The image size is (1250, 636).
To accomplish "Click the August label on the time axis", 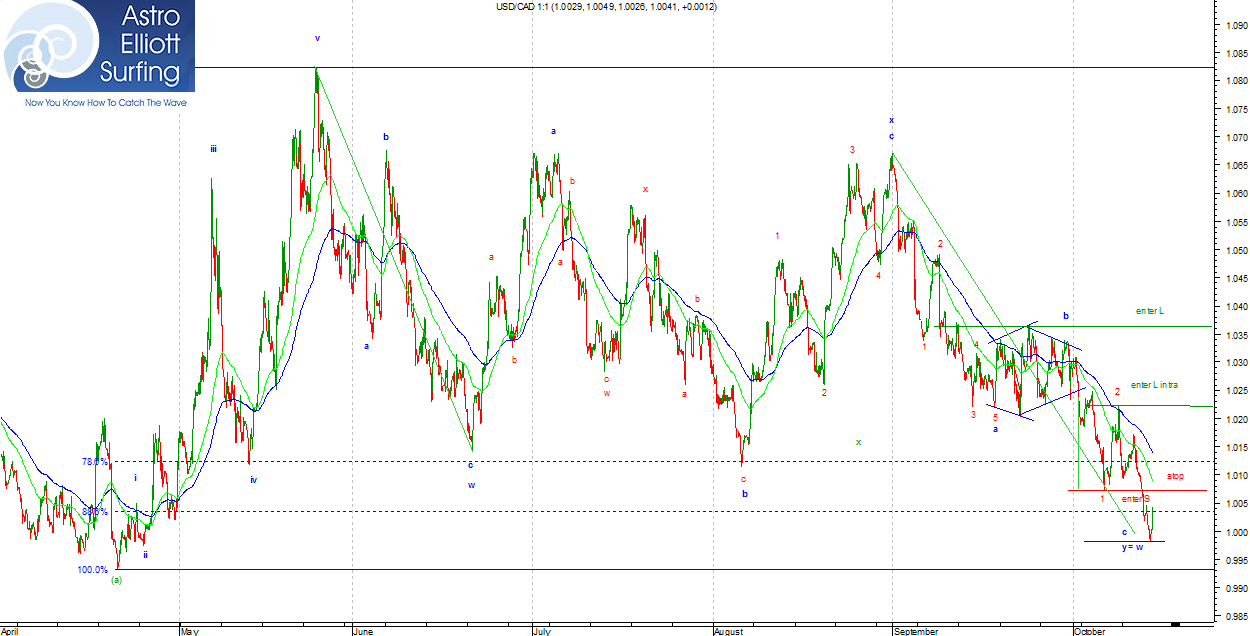I will (x=729, y=631).
